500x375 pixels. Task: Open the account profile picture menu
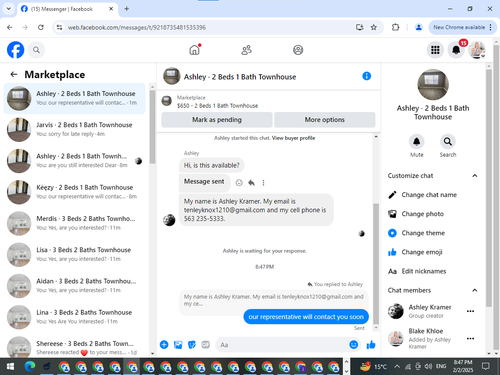[477, 50]
